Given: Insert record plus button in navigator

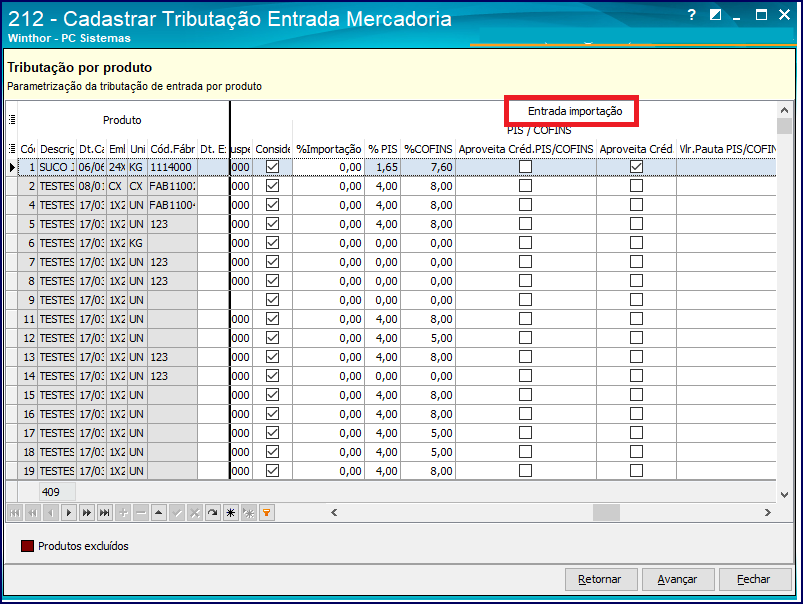Looking at the screenshot, I should [123, 513].
